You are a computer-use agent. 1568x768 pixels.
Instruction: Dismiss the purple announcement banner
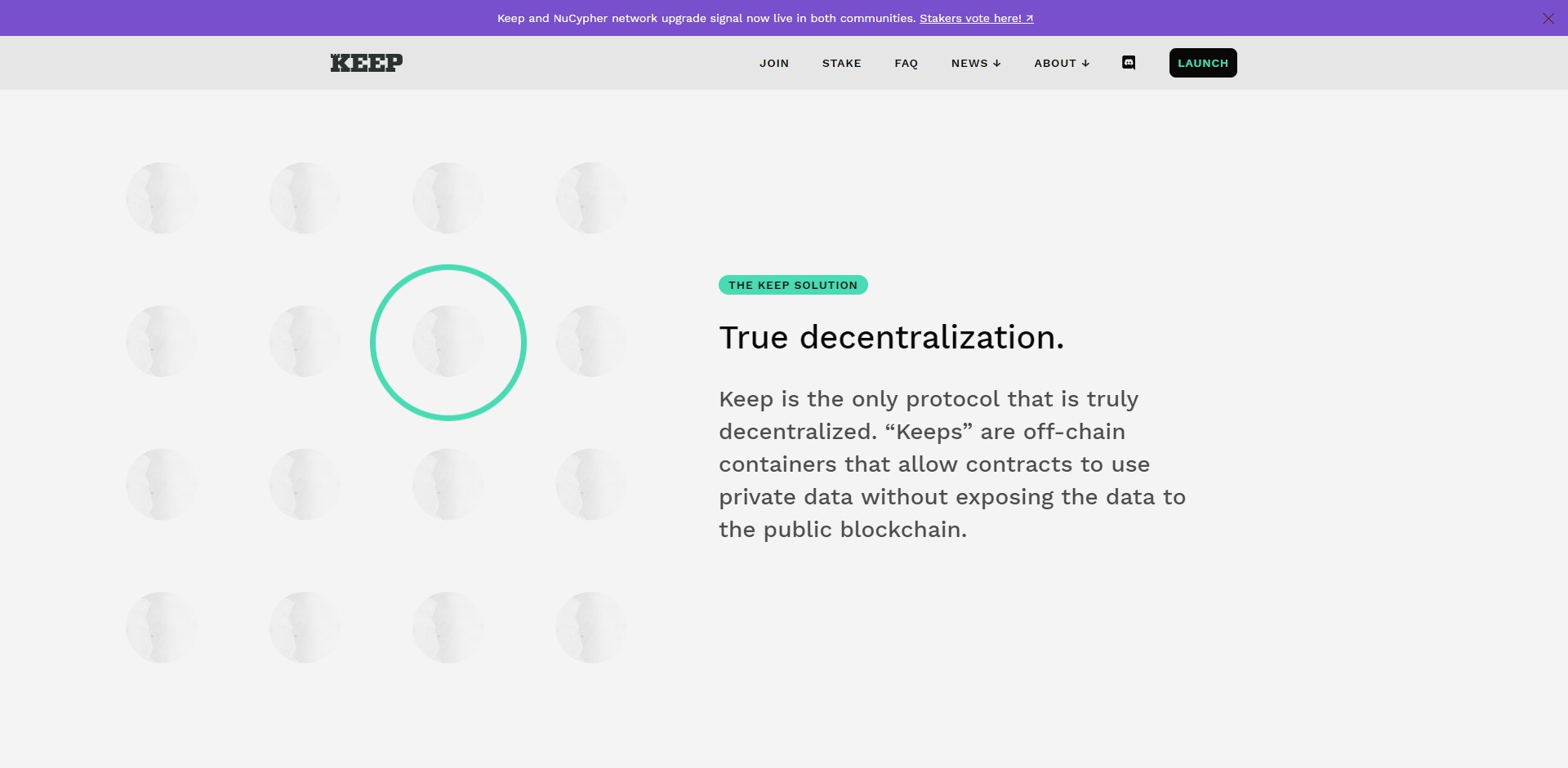coord(1548,19)
